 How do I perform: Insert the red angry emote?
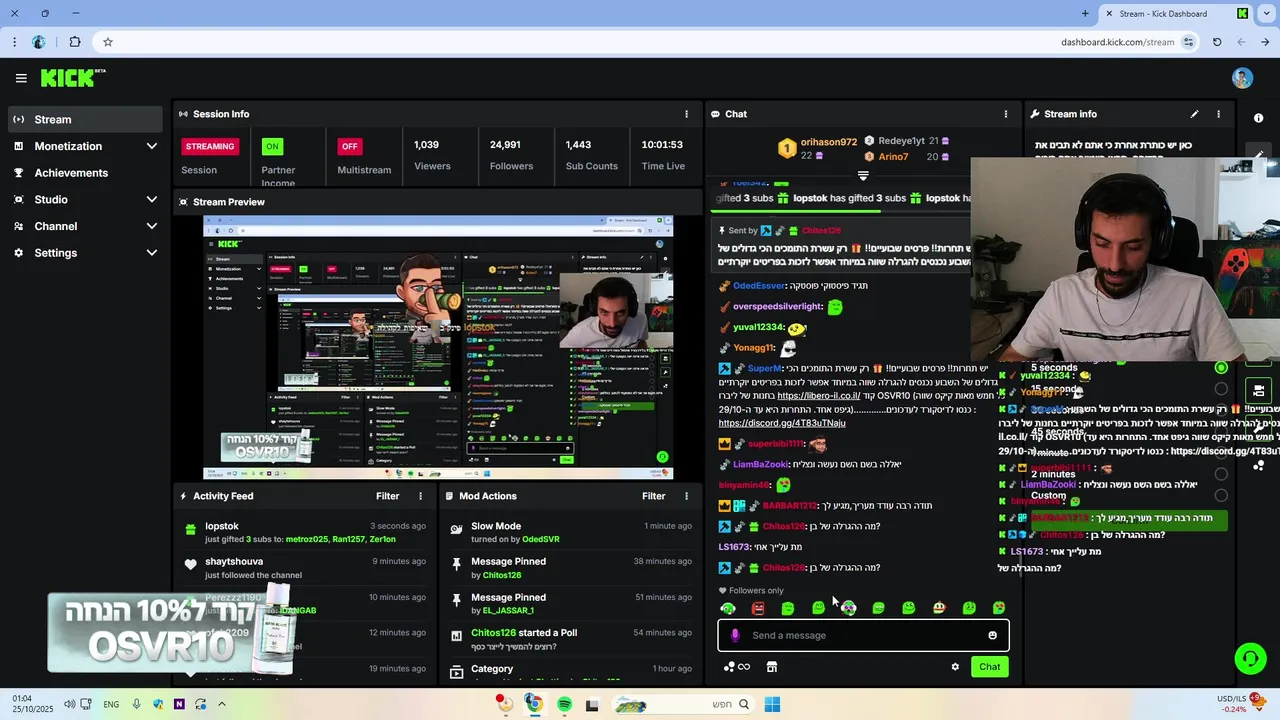758,608
